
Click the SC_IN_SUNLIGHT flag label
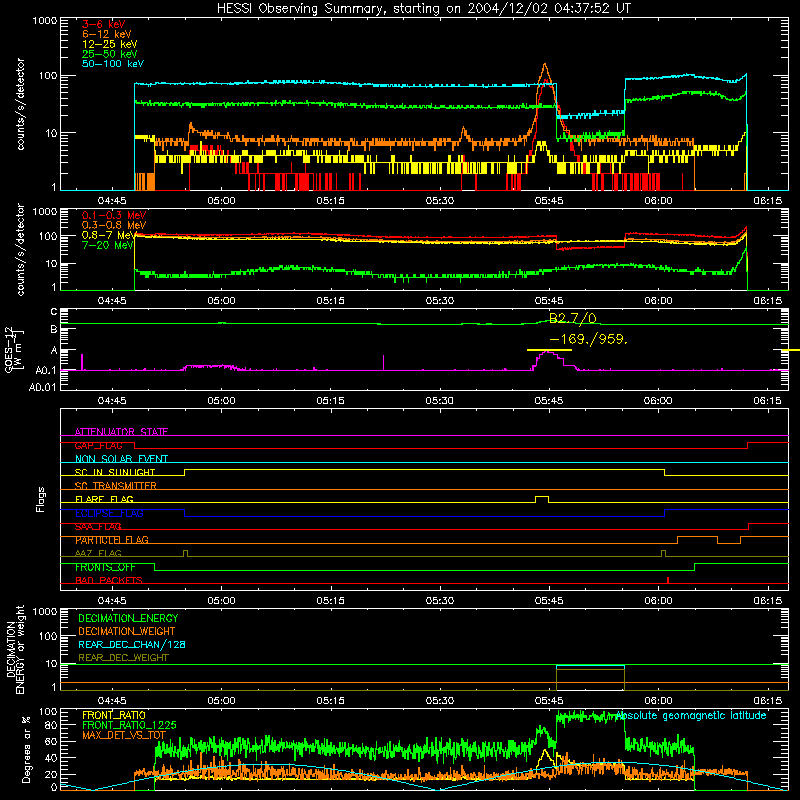click(115, 472)
